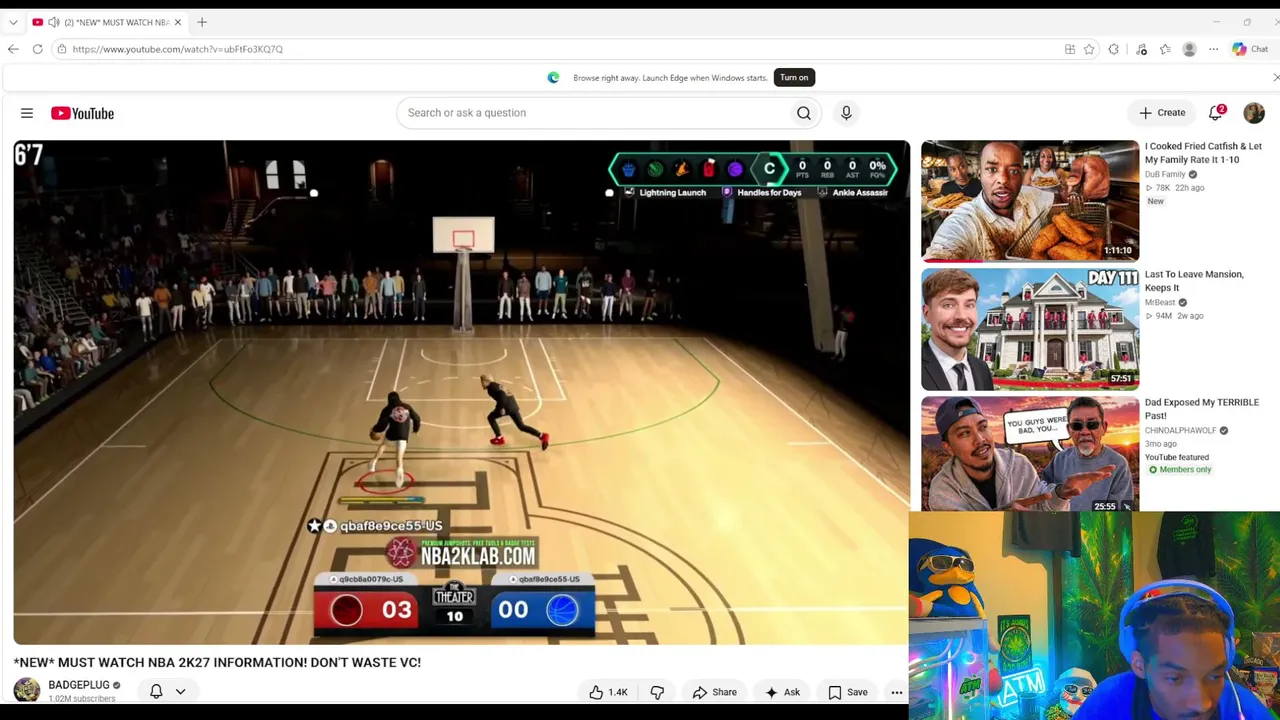Select the NBA 2K27 video browser tab

107,22
